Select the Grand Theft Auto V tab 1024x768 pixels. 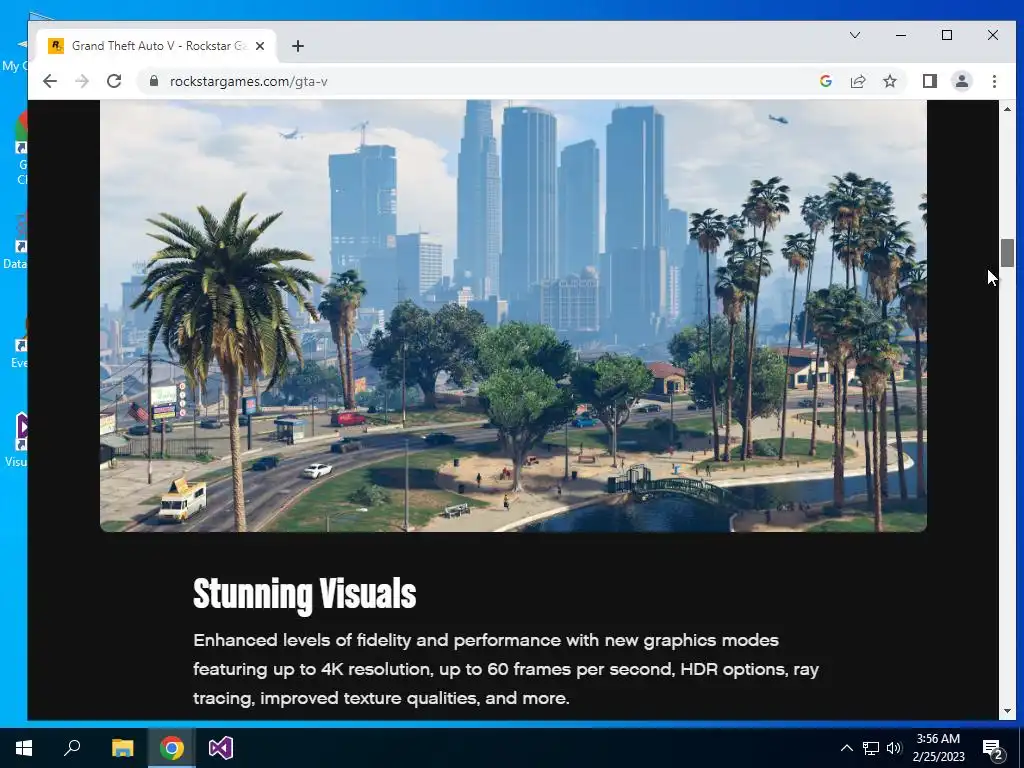(157, 46)
